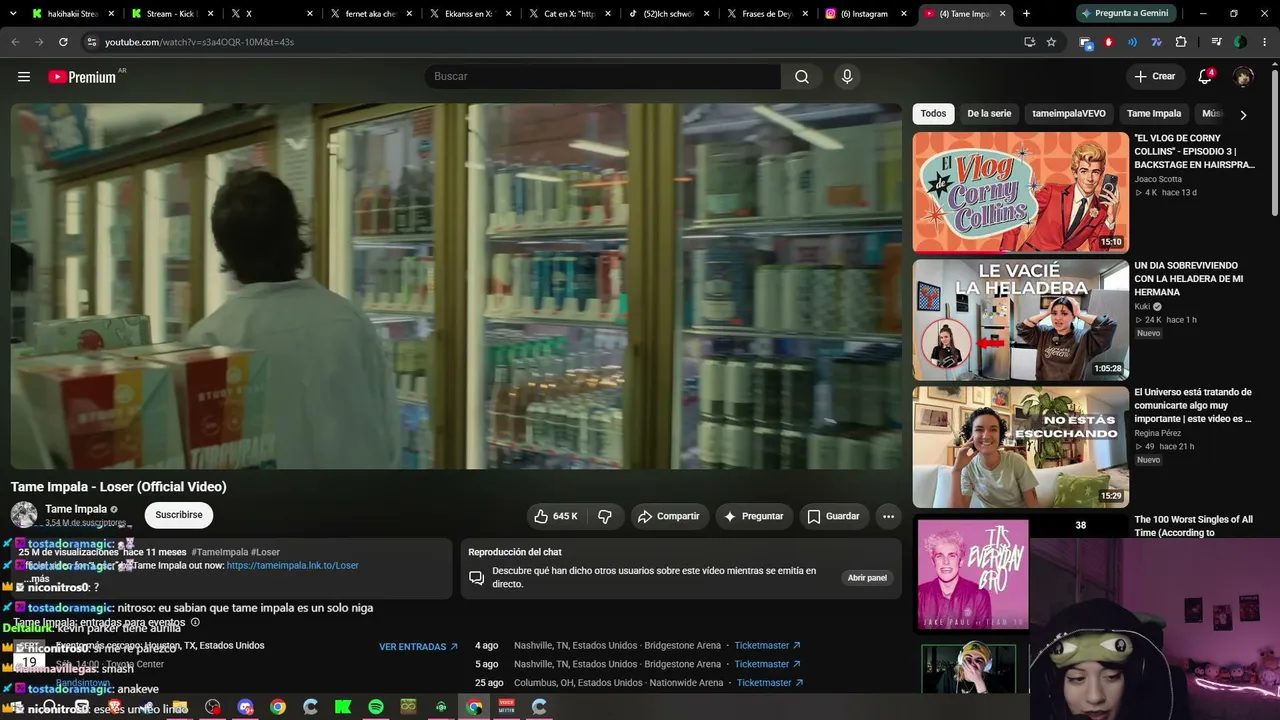Select the tameimpalaVEVO filter chip
The image size is (1280, 720).
point(1068,114)
